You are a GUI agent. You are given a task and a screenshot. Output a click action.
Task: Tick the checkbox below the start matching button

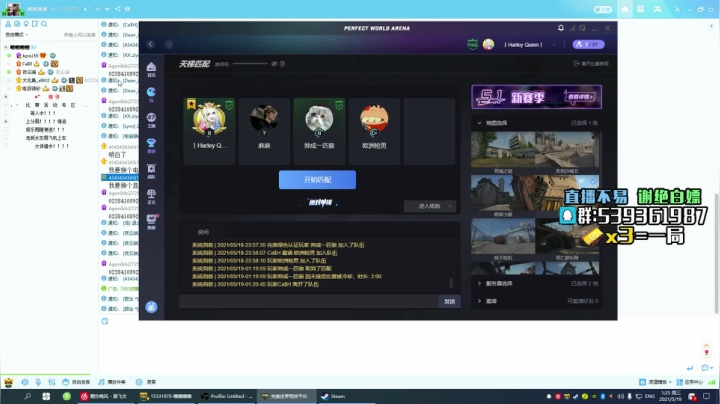(x=302, y=202)
